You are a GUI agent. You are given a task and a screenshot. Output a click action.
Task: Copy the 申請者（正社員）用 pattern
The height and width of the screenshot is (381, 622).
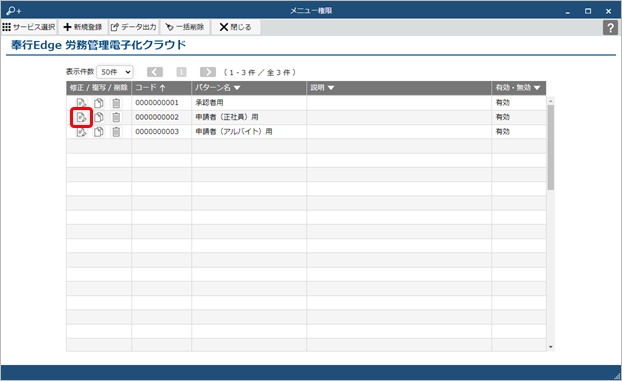[x=99, y=117]
